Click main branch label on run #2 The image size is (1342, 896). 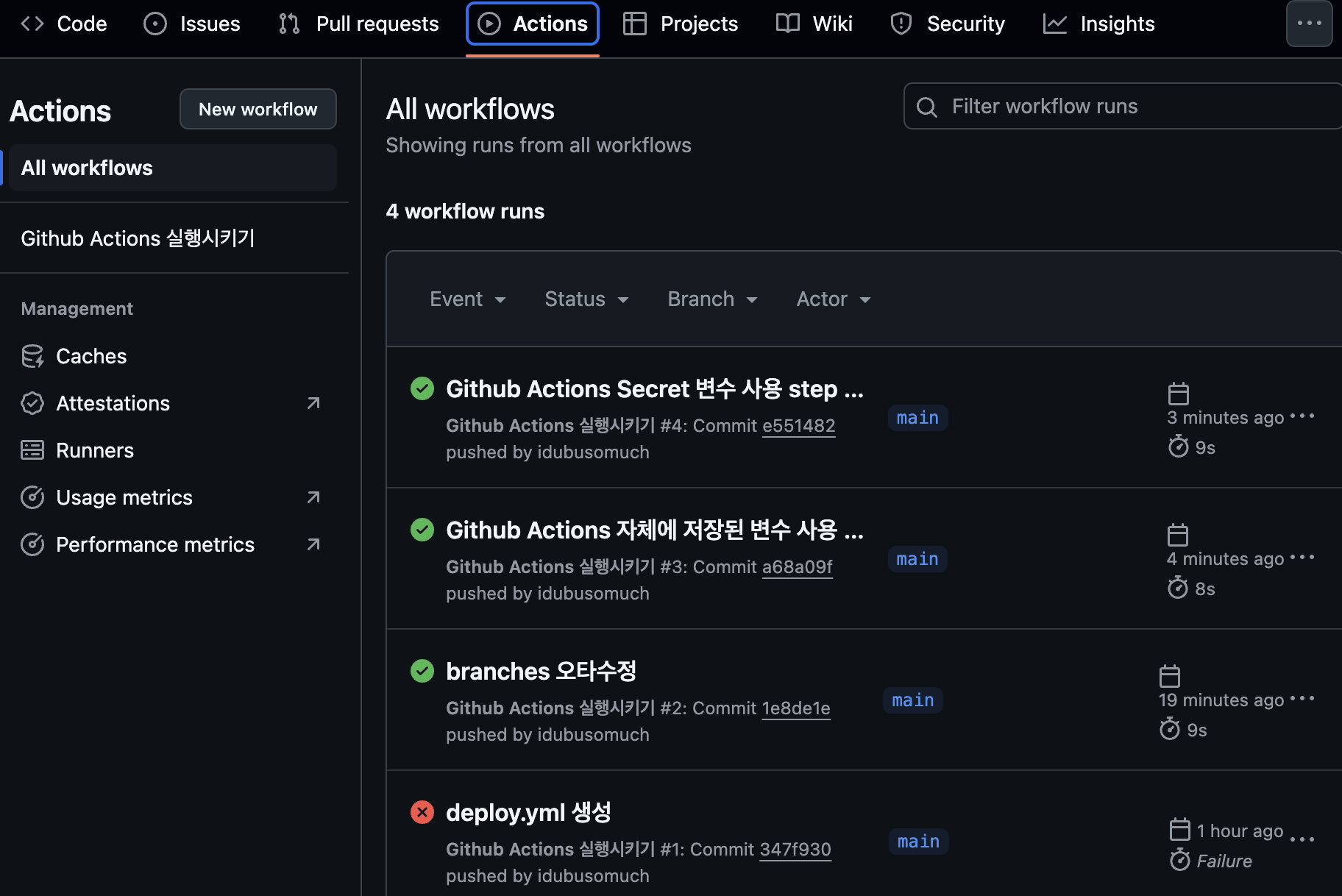(x=913, y=700)
